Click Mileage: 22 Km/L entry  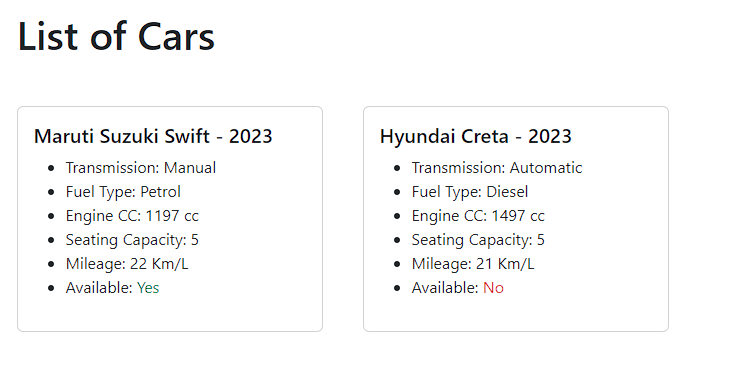[127, 264]
